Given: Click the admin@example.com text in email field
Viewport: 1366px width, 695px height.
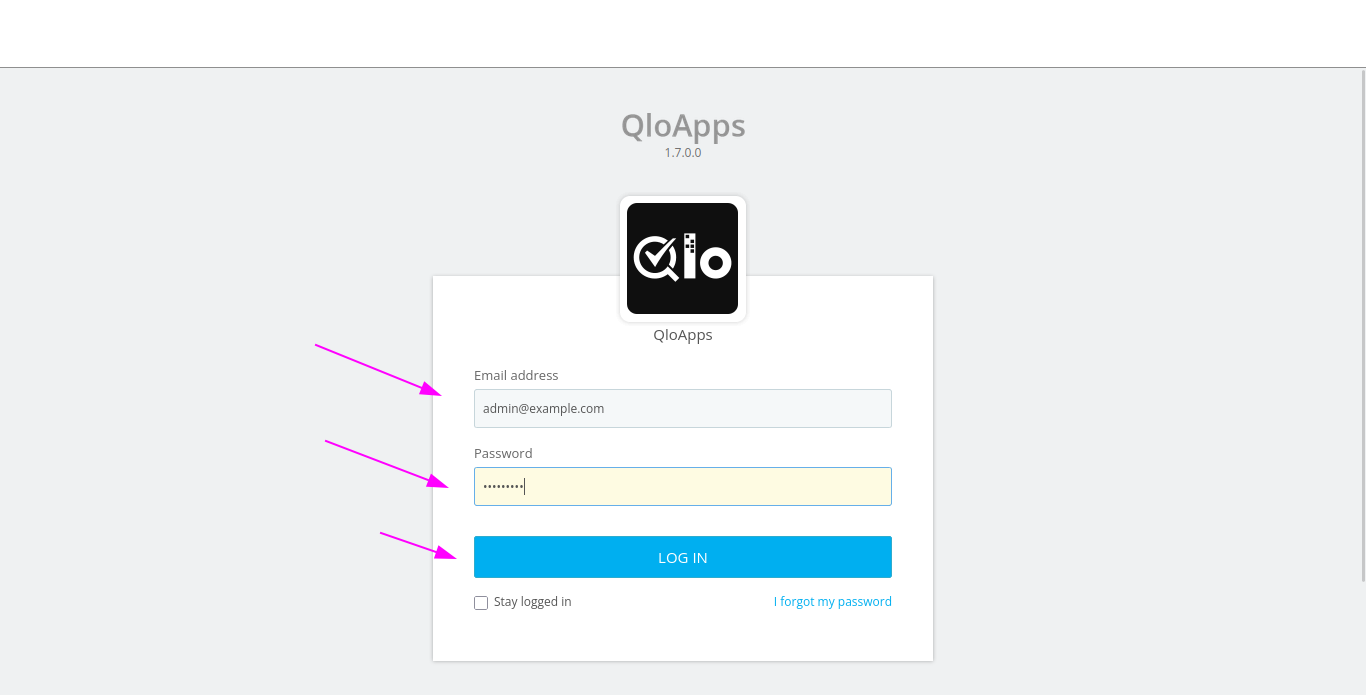Looking at the screenshot, I should (x=543, y=408).
